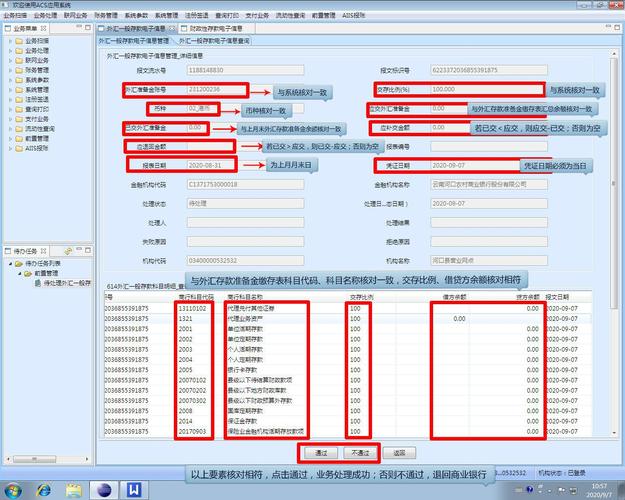Click the taskbar clock showing 10:57
This screenshot has width=625, height=500.
coord(599,490)
